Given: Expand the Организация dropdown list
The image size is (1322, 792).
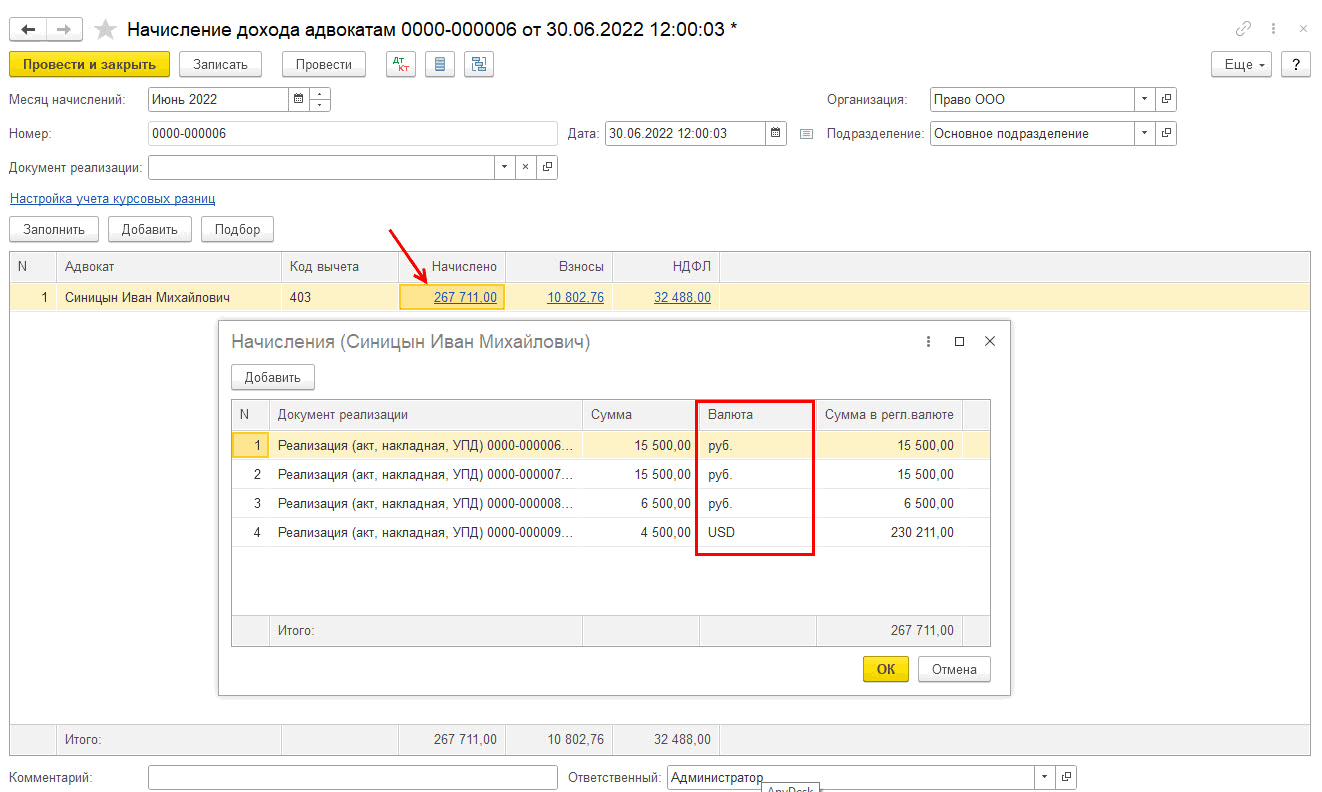Looking at the screenshot, I should point(1144,100).
